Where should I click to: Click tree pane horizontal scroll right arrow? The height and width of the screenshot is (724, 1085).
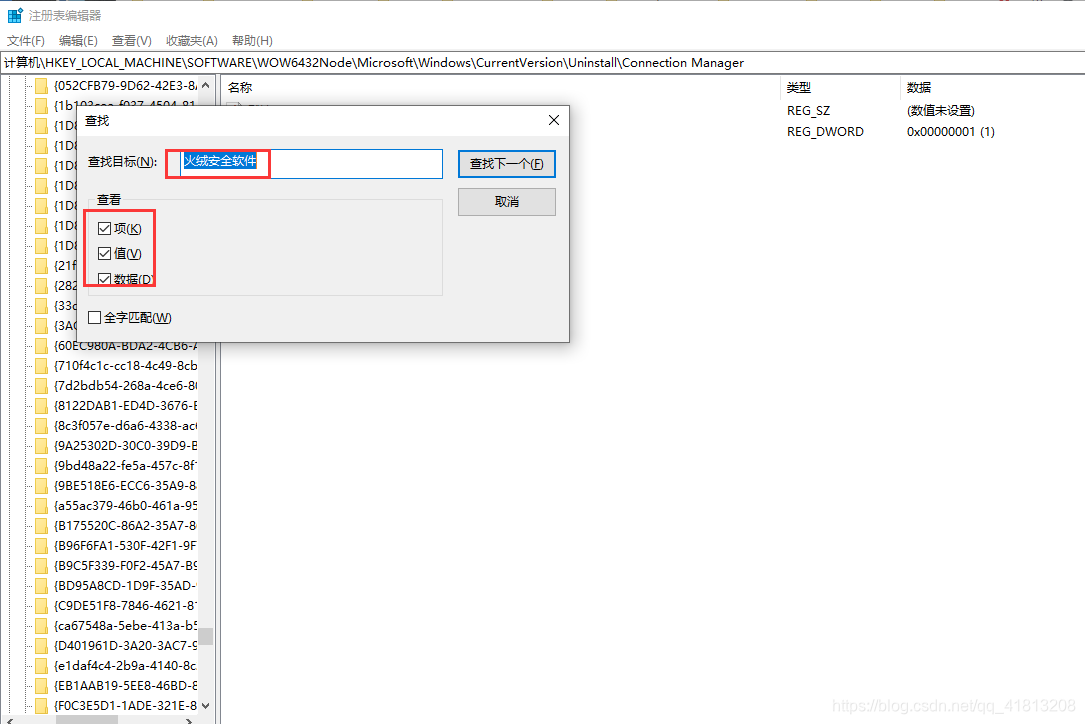point(189,721)
